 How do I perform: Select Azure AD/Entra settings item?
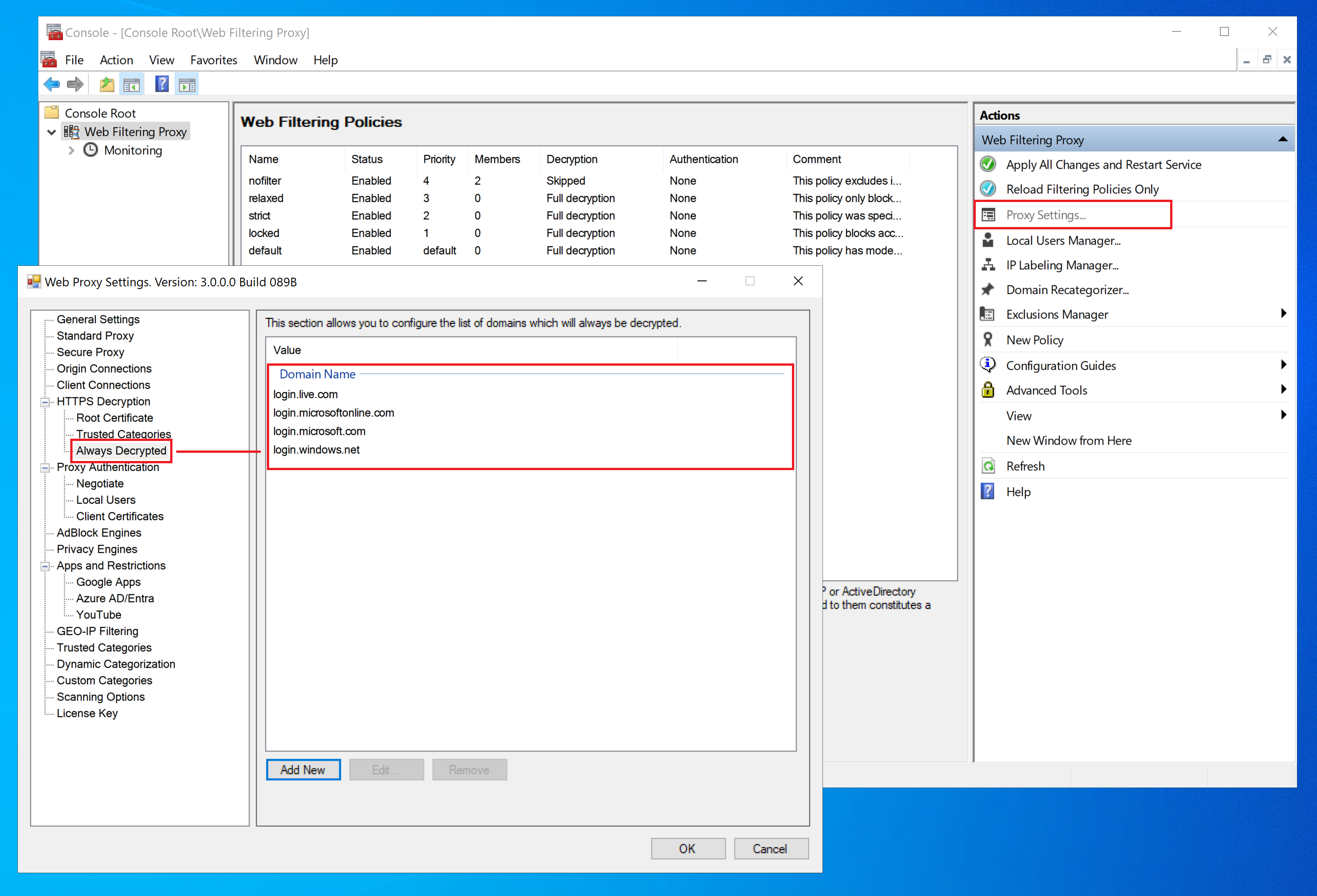point(115,599)
